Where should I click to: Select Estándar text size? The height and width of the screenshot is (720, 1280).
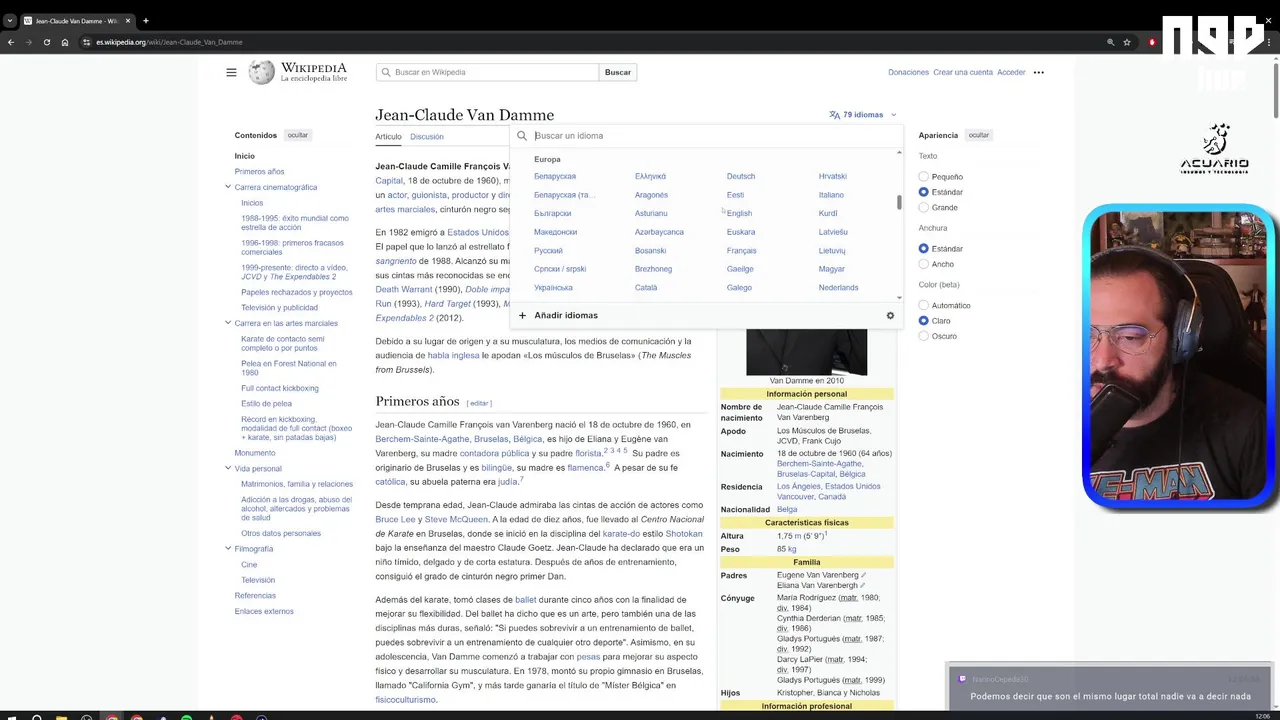(924, 192)
